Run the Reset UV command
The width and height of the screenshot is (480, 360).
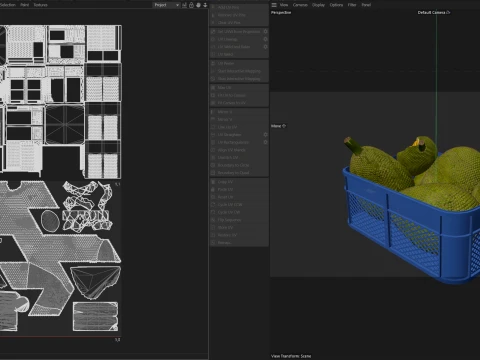[239, 197]
